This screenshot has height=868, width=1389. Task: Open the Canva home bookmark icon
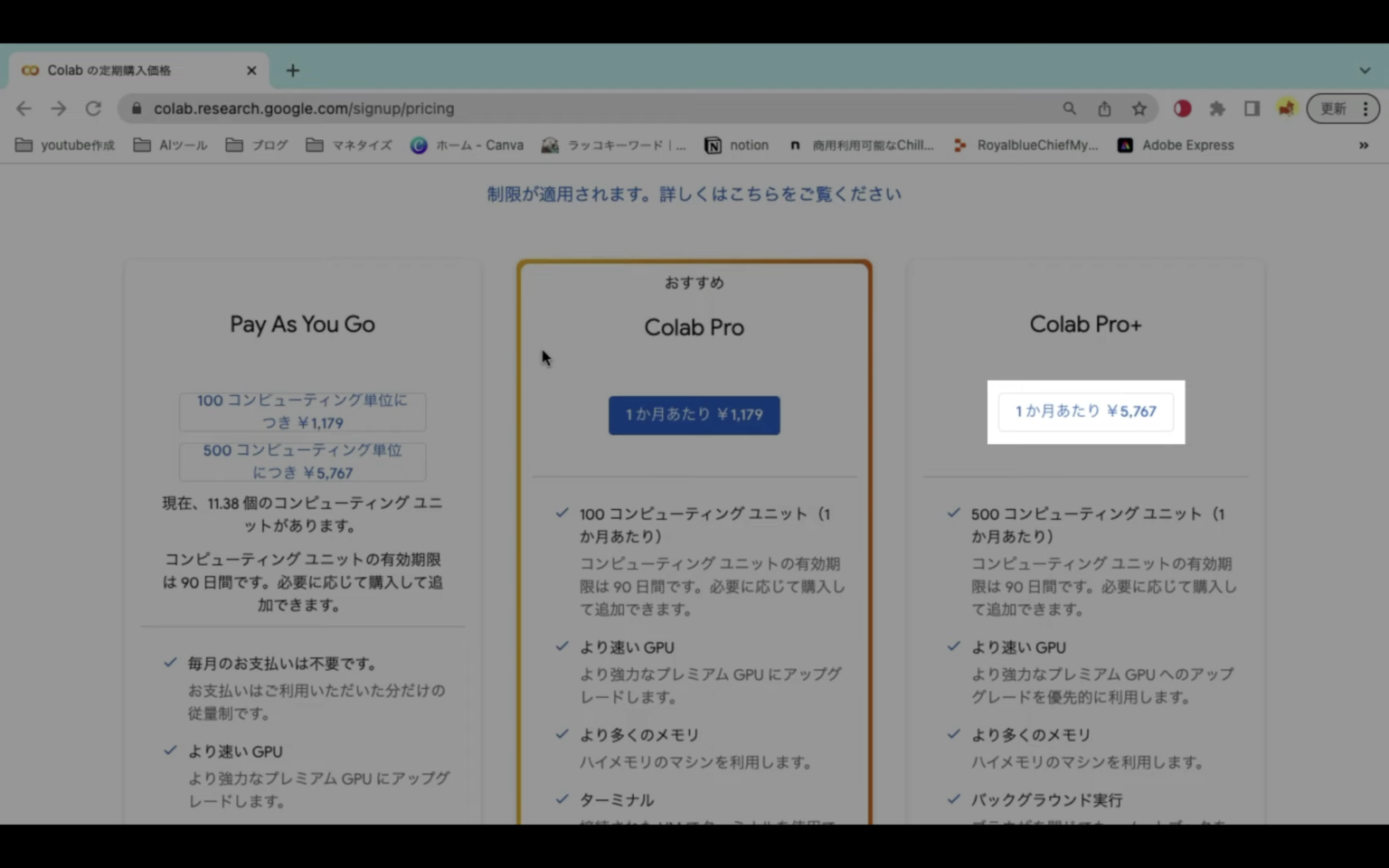419,145
